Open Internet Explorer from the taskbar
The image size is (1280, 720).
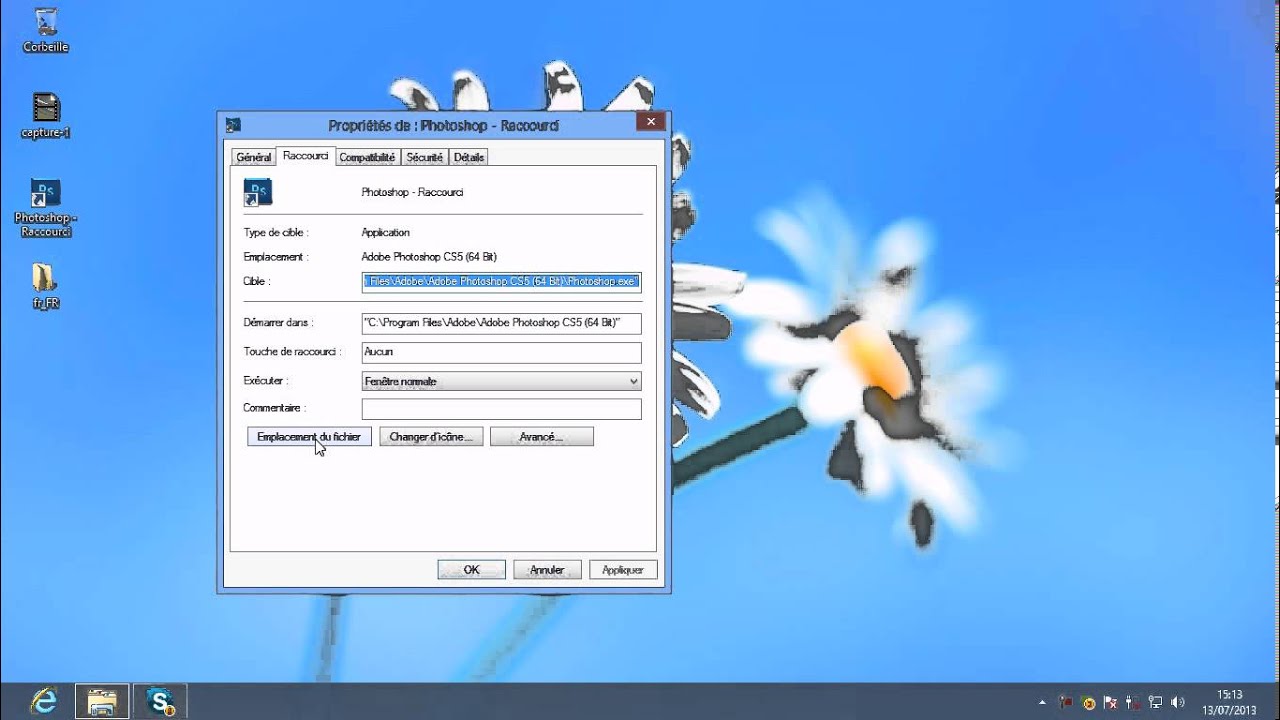[x=43, y=700]
